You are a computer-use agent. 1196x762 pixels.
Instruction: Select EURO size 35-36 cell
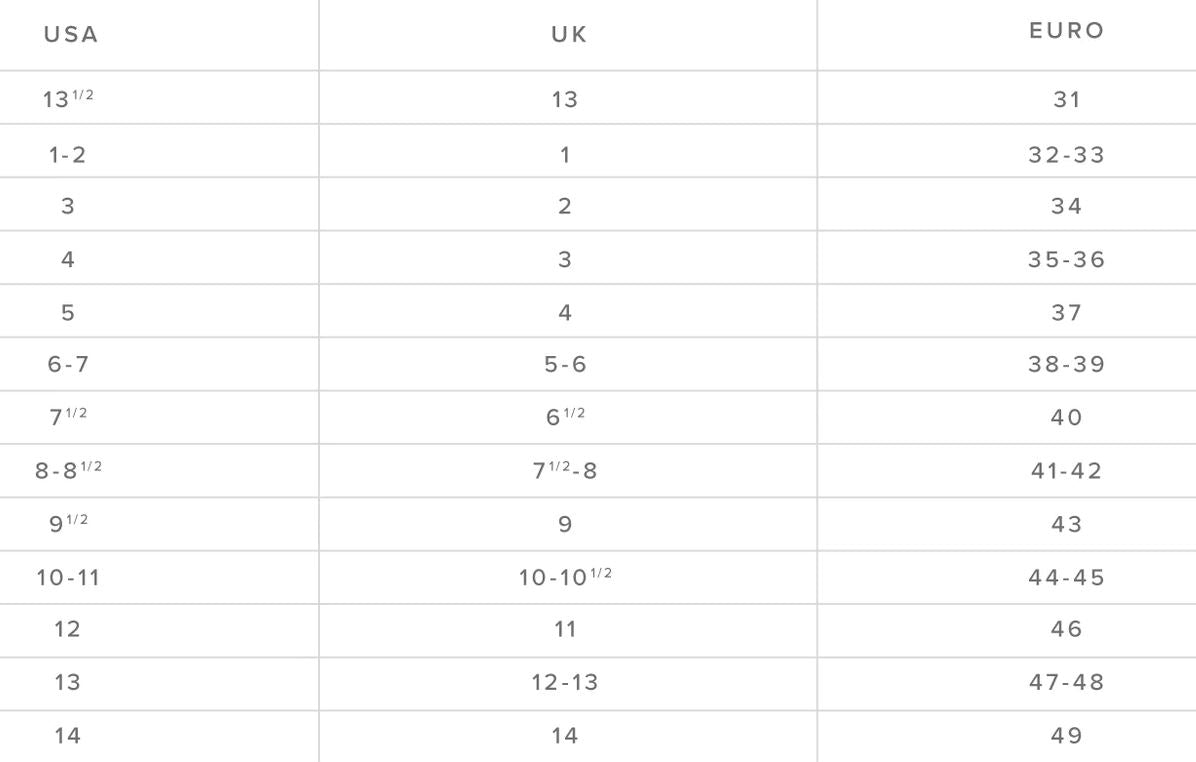click(x=1067, y=259)
